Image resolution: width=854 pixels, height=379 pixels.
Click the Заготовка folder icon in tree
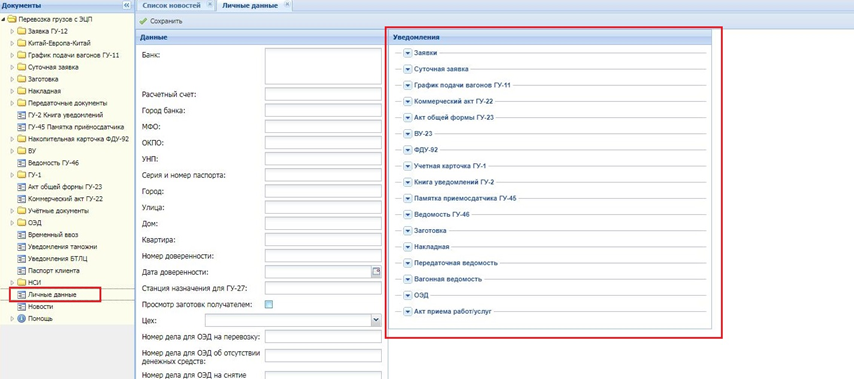[x=22, y=79]
